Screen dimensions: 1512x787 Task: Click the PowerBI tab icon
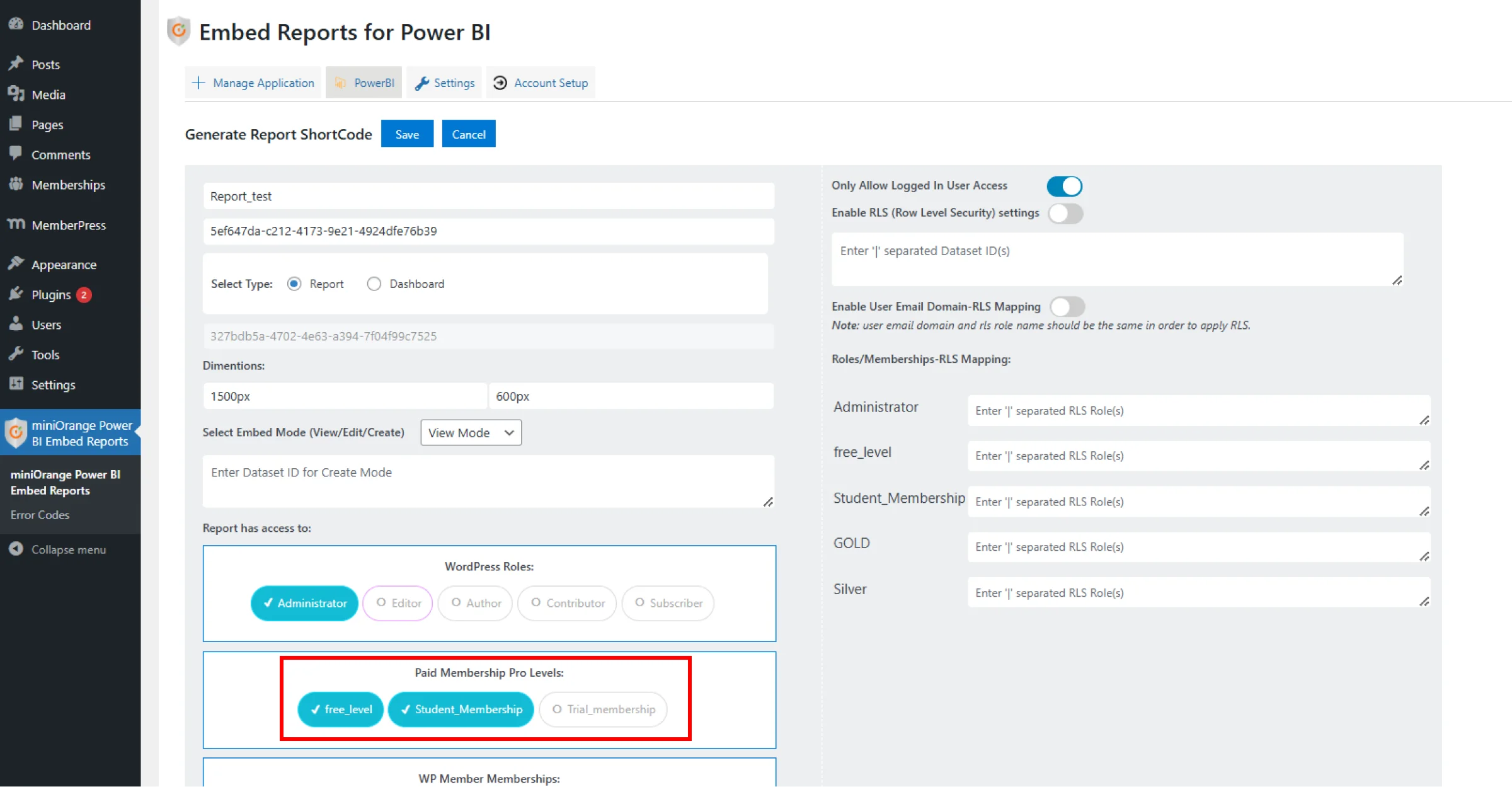pyautogui.click(x=340, y=83)
